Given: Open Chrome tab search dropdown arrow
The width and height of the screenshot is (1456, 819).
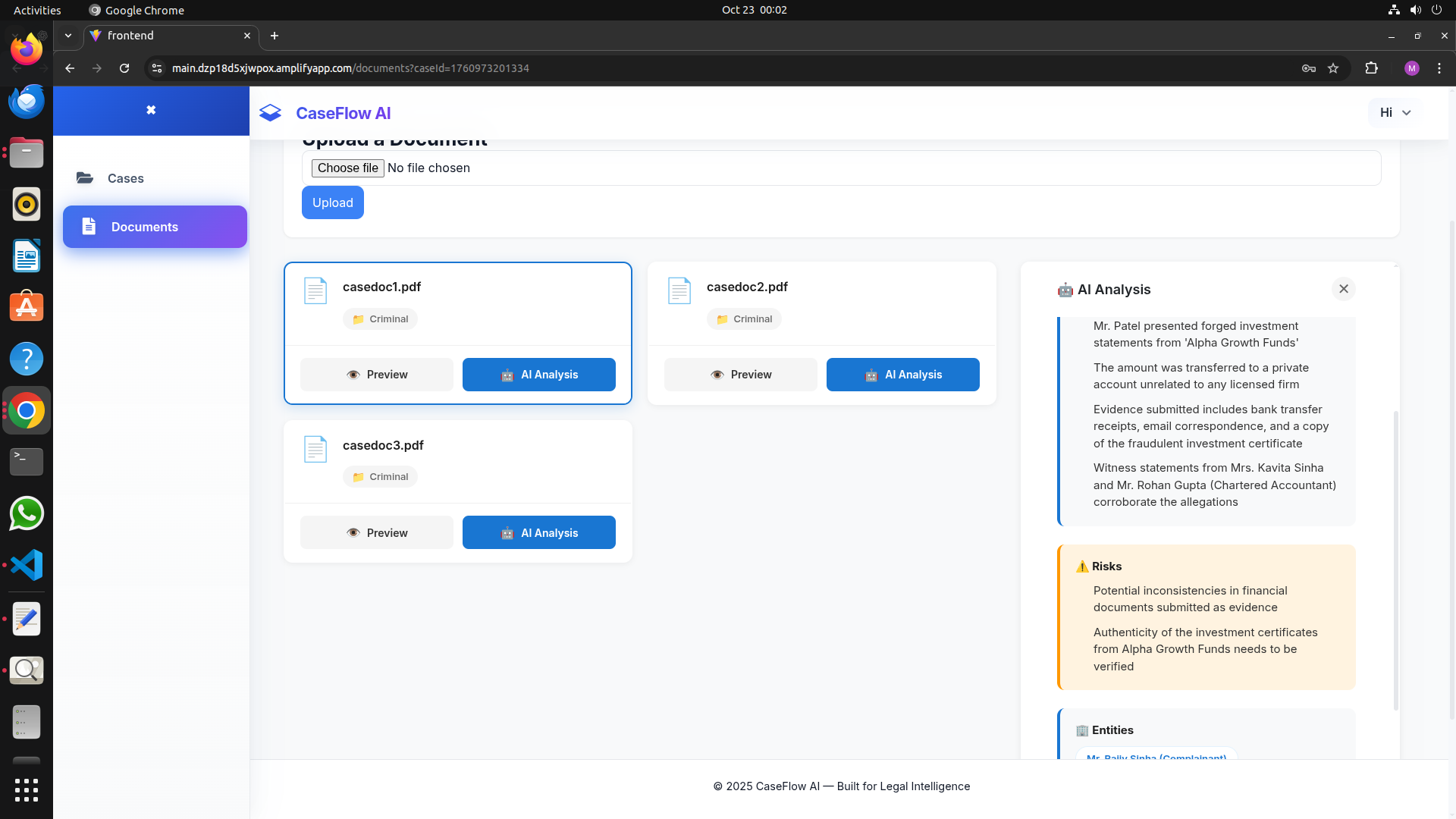Looking at the screenshot, I should click(x=68, y=36).
